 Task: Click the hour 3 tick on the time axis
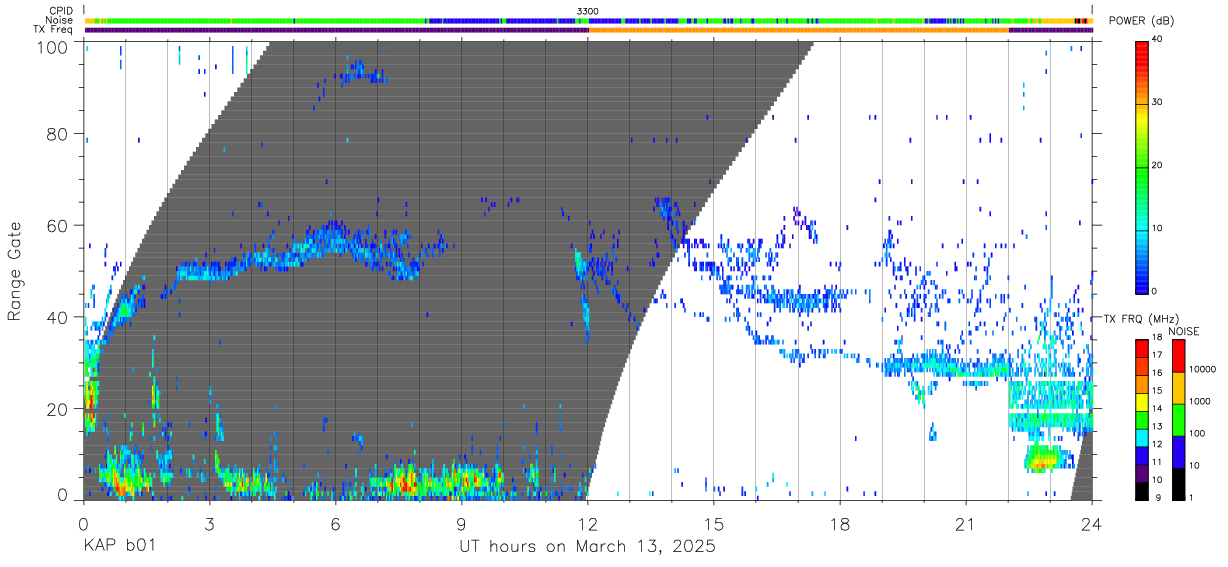[x=209, y=523]
